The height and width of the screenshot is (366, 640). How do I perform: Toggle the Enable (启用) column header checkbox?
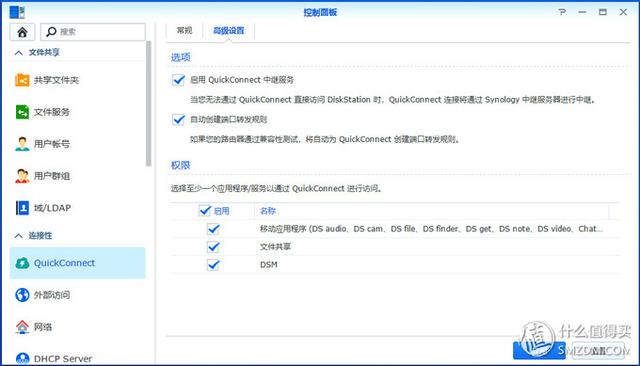204,211
